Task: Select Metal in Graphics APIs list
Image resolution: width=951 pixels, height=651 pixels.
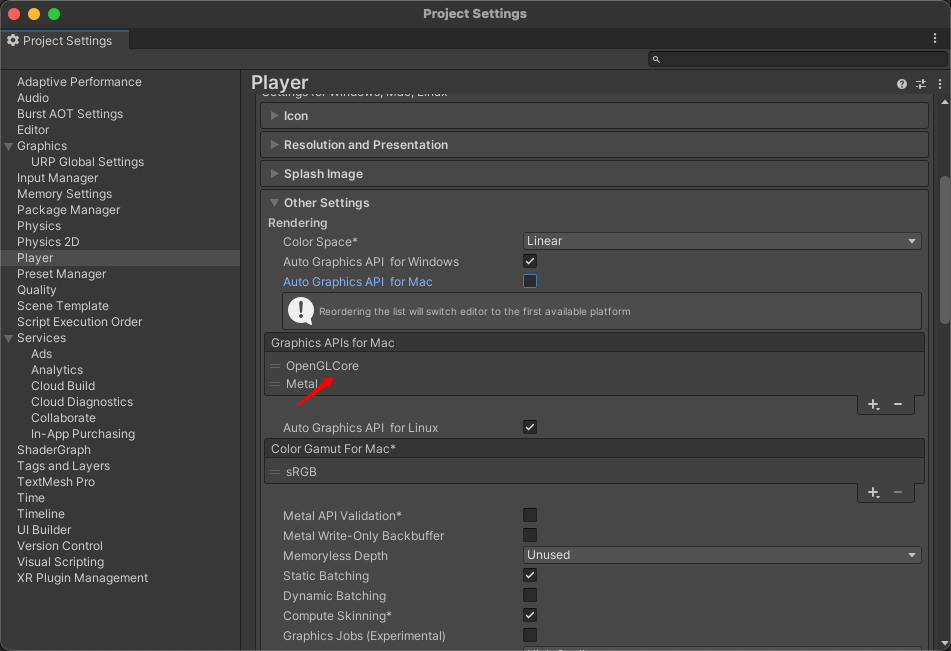Action: coord(301,384)
